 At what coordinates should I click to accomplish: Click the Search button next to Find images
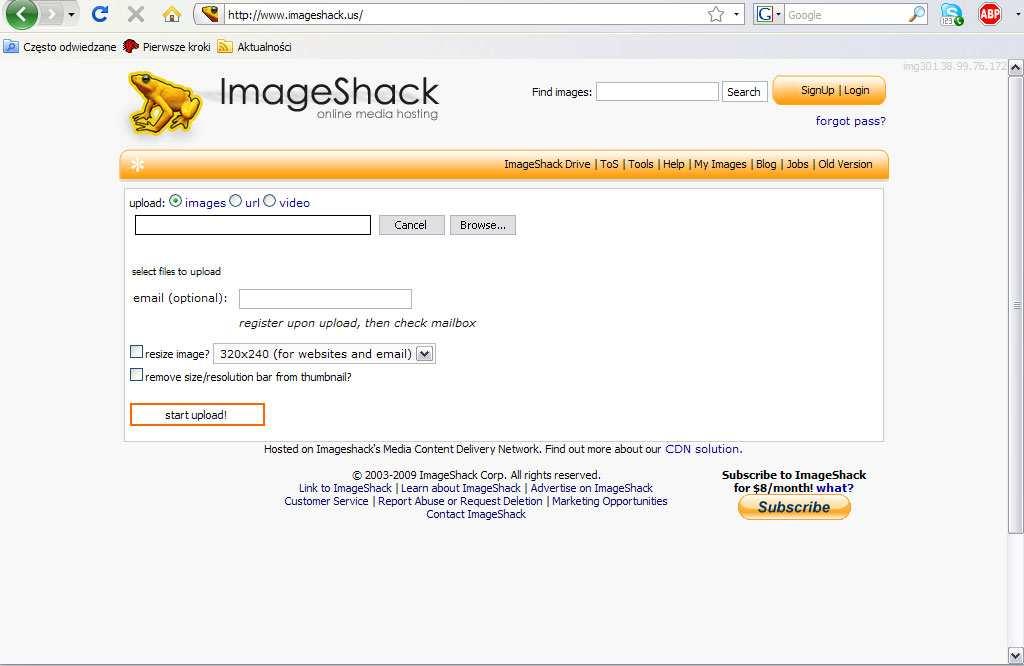[744, 92]
